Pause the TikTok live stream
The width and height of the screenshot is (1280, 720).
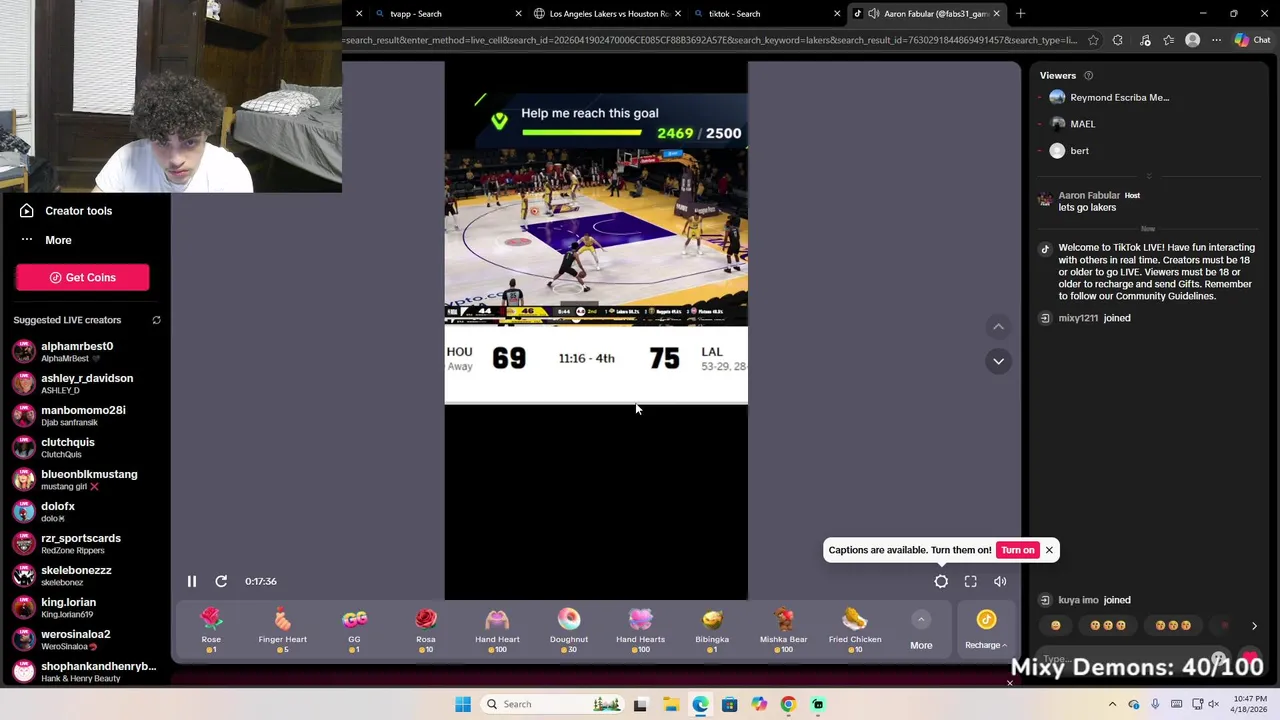point(192,581)
